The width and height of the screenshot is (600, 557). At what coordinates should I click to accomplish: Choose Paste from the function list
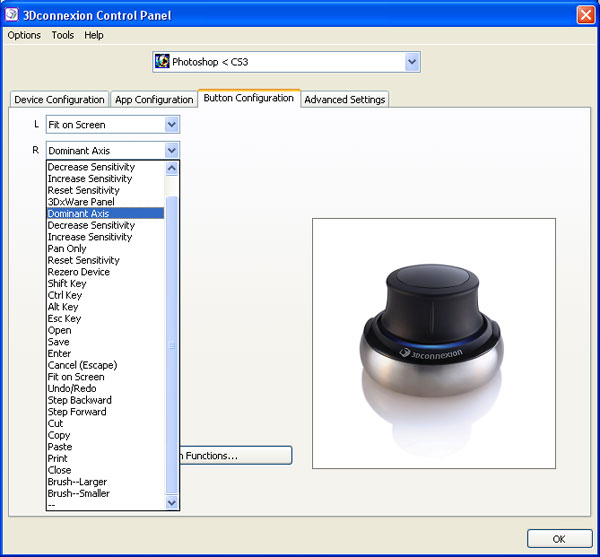tap(105, 447)
